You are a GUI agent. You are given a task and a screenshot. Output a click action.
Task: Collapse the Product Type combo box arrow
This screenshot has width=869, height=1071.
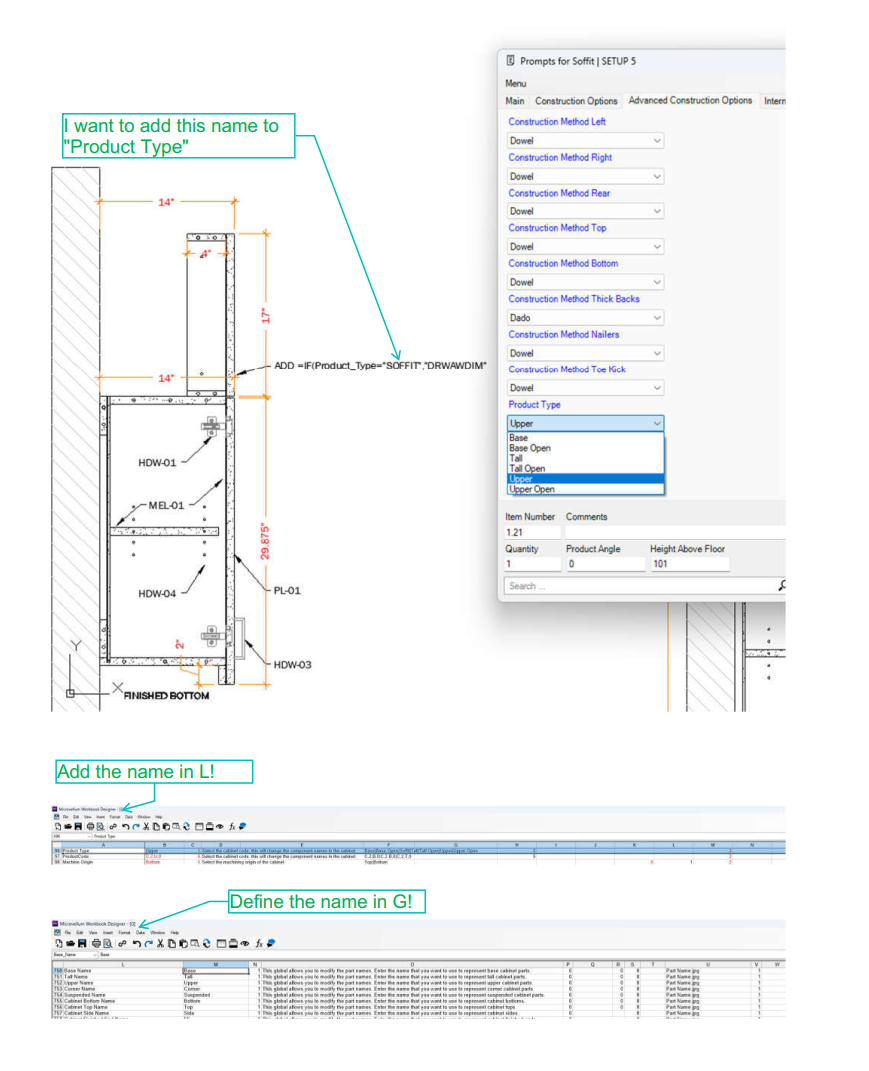[x=657, y=423]
